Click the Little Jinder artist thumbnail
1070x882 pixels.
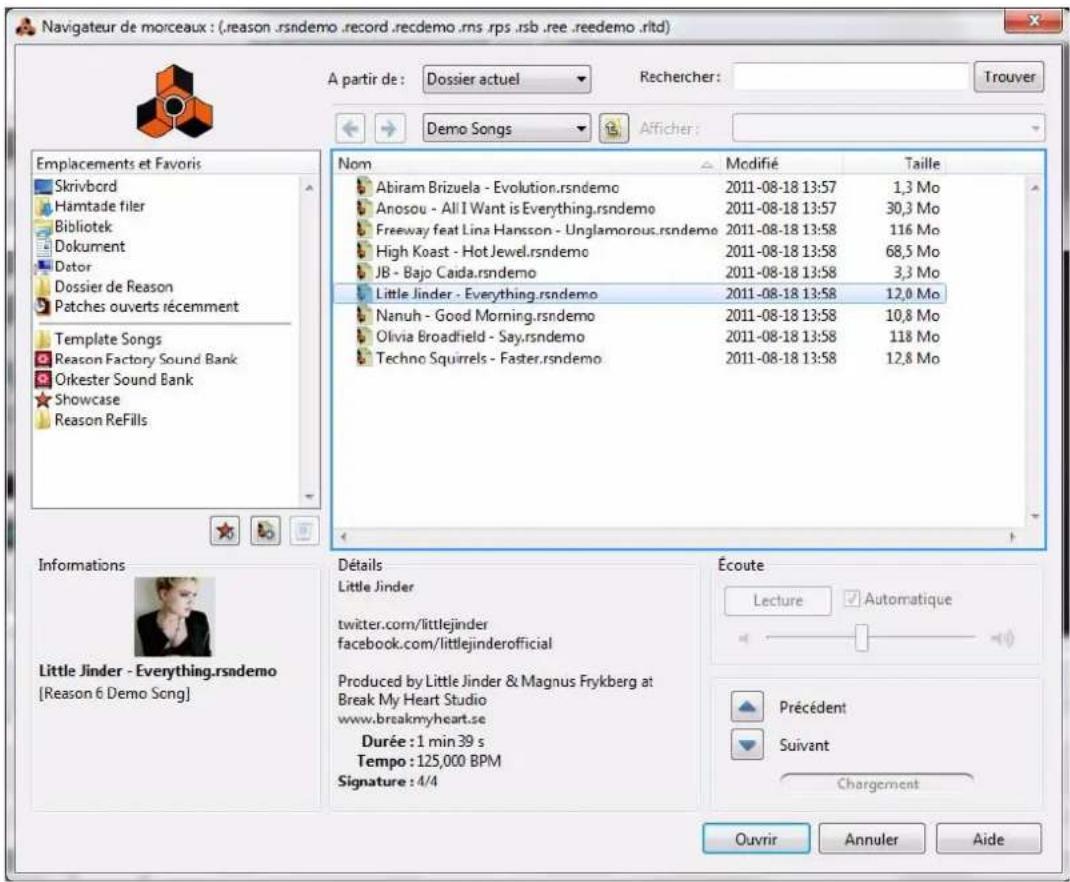[x=174, y=617]
